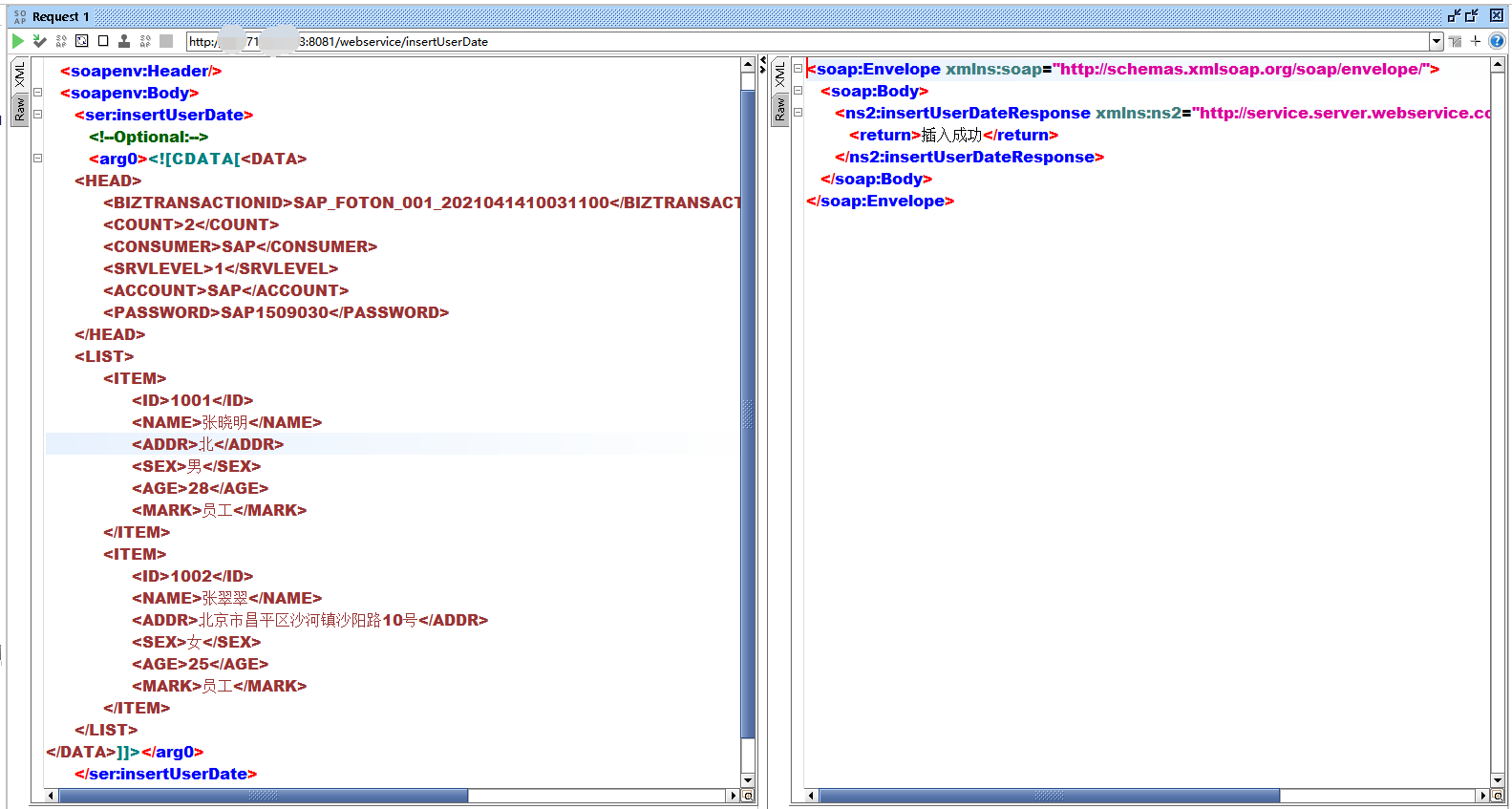
Task: Recreate default request from schema
Action: [x=82, y=41]
